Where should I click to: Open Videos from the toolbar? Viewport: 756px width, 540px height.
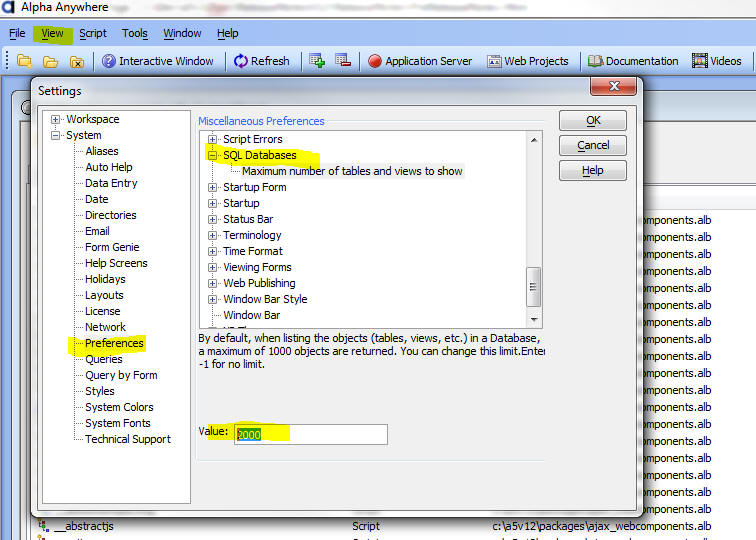[x=716, y=61]
